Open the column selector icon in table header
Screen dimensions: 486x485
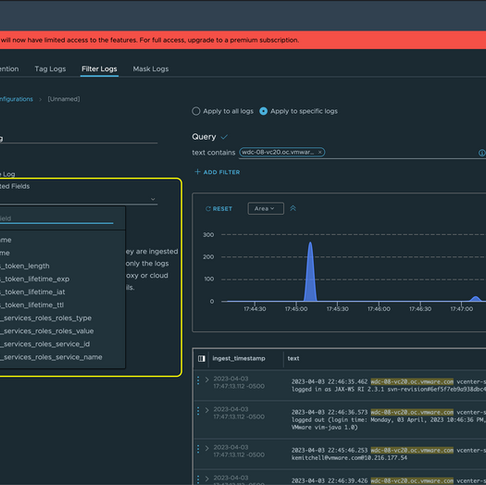coord(201,358)
